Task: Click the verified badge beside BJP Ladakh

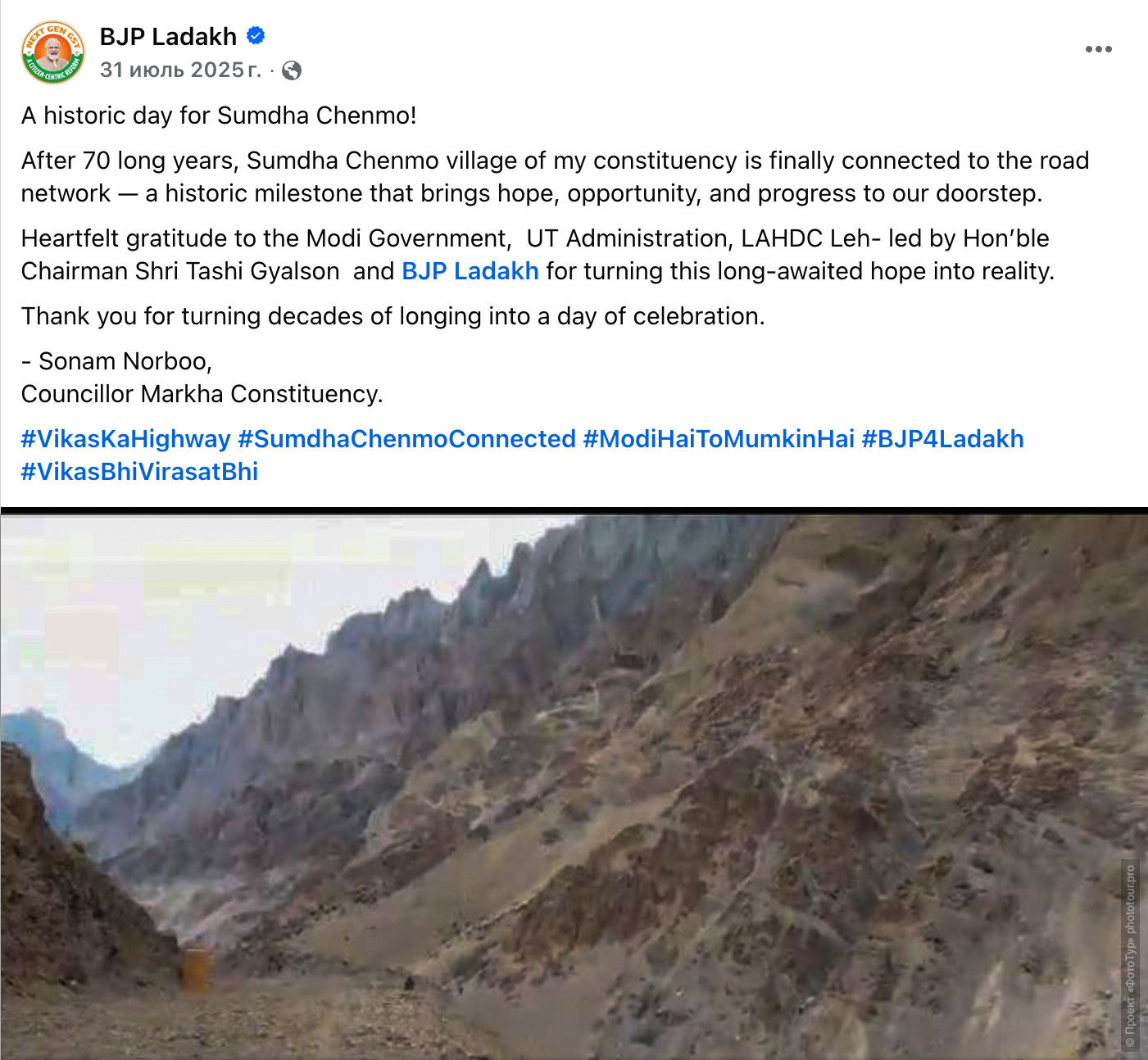Action: click(255, 36)
